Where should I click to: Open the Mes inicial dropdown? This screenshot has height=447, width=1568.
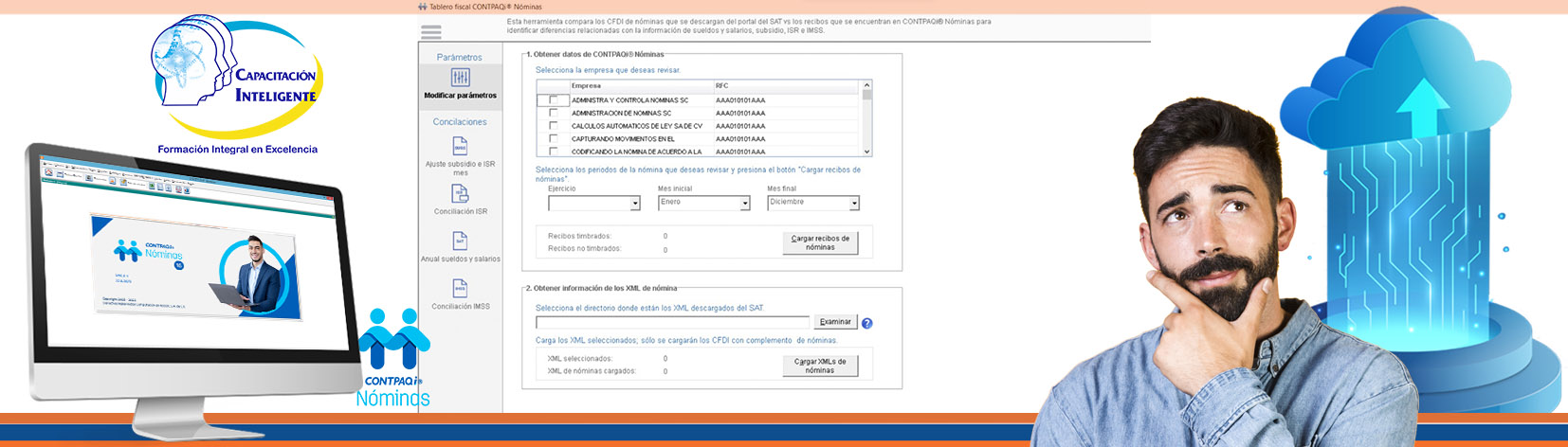[744, 204]
